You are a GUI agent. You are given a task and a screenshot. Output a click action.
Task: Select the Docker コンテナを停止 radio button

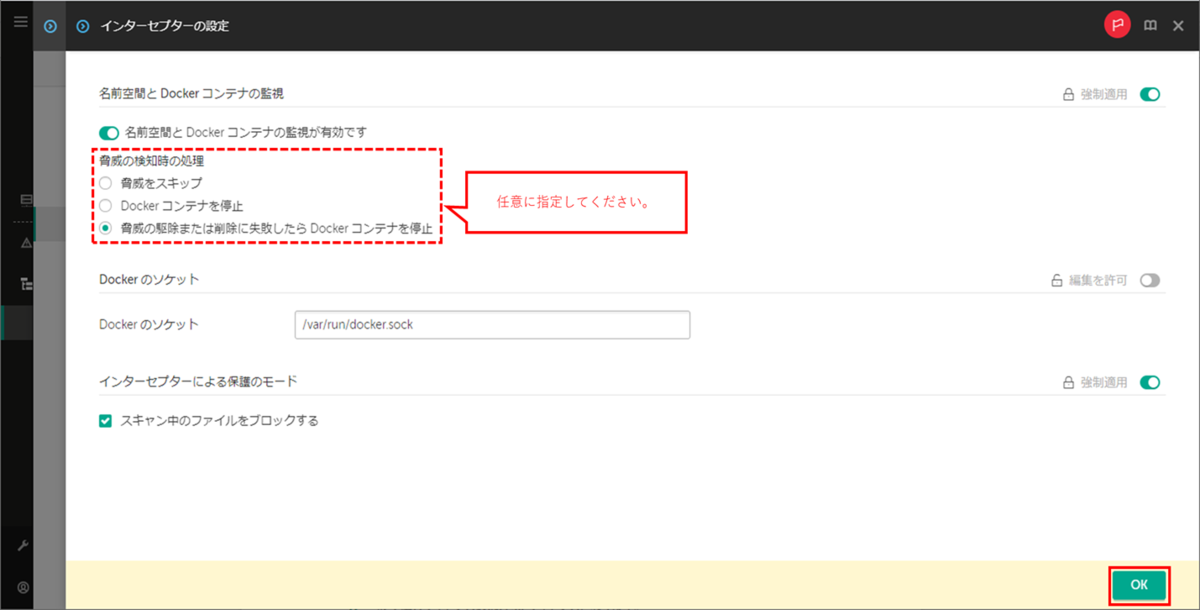coord(103,206)
